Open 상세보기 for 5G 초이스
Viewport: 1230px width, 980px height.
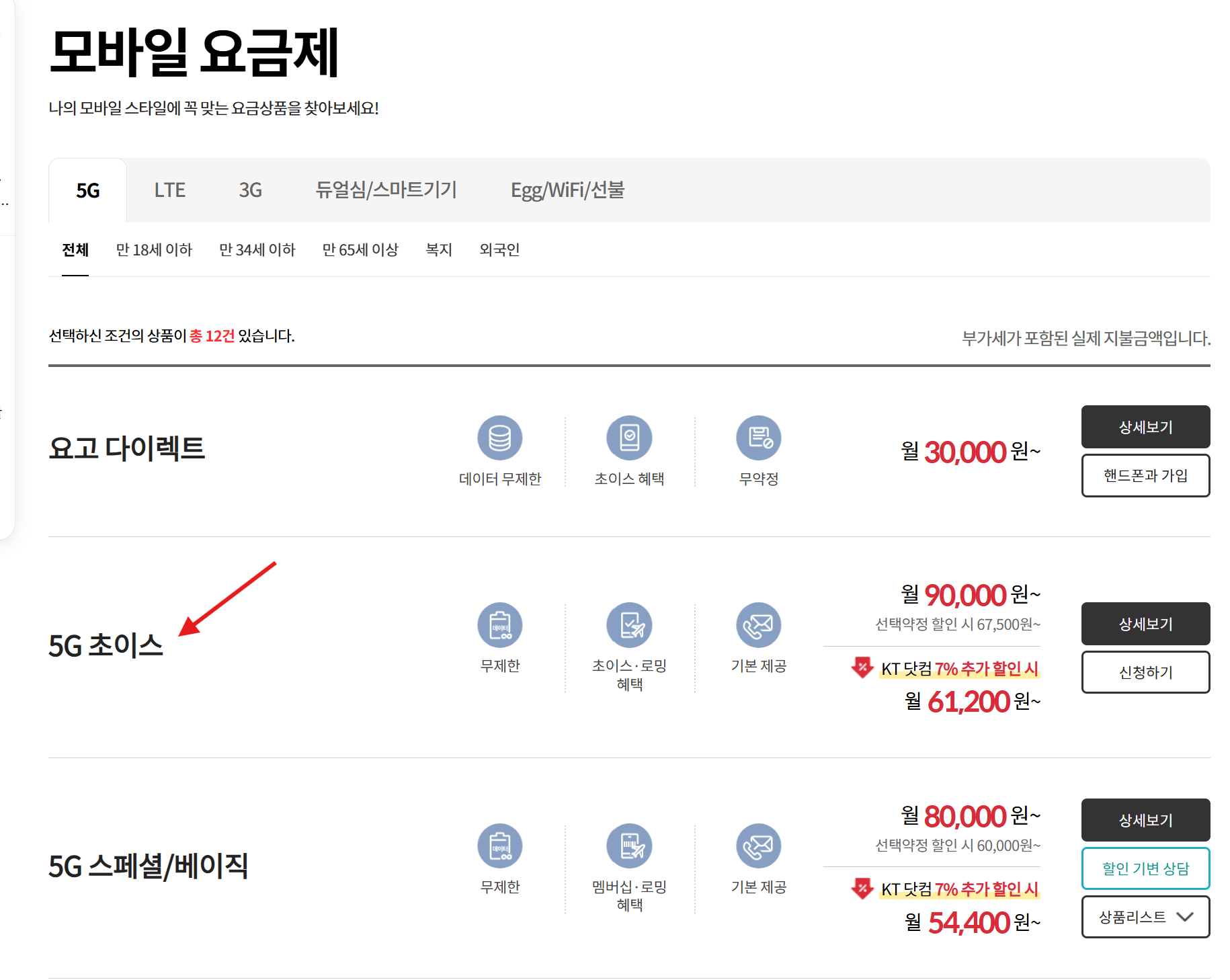(1145, 624)
